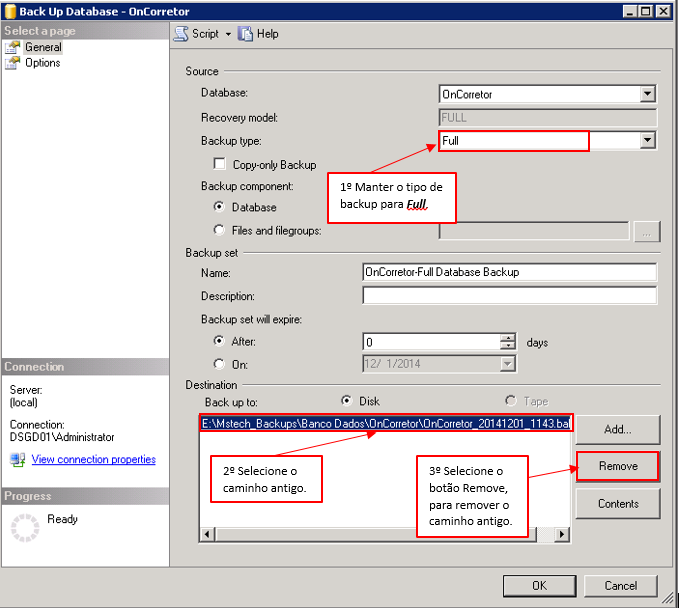Close the Back Up Database window
Screen dimensions: 680x608
coord(663,11)
